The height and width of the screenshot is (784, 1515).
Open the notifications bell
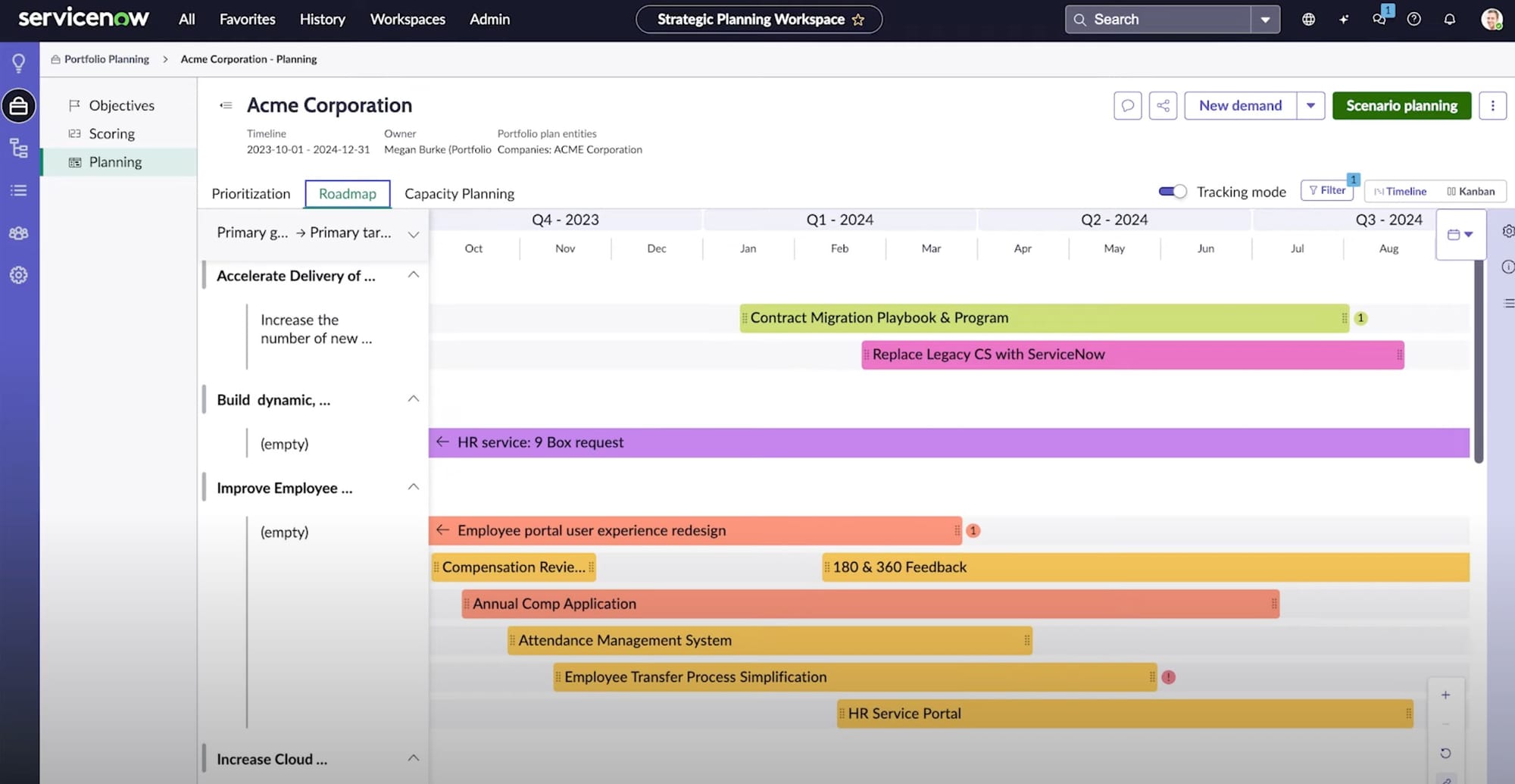(x=1449, y=20)
